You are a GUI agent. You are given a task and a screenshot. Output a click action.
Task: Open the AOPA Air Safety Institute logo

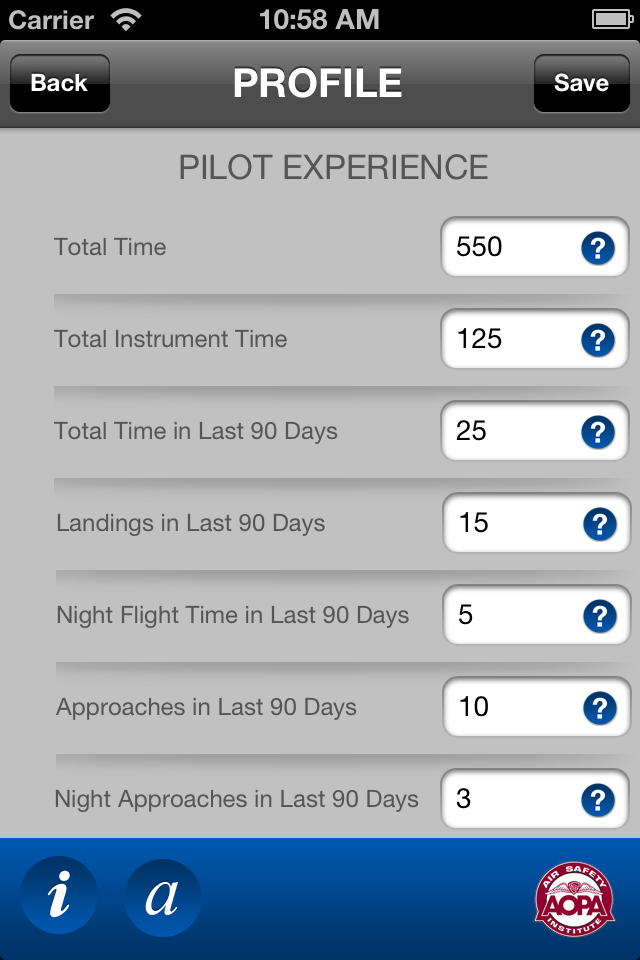[573, 899]
